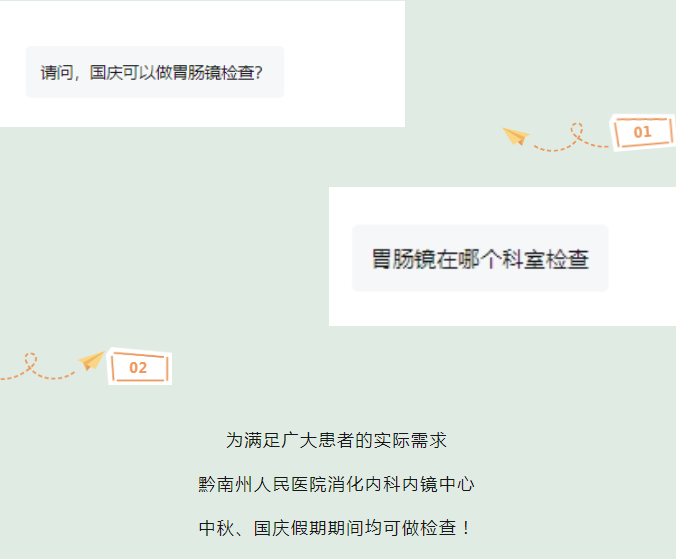Click the paper plane icon beside the 01 label

[516, 136]
